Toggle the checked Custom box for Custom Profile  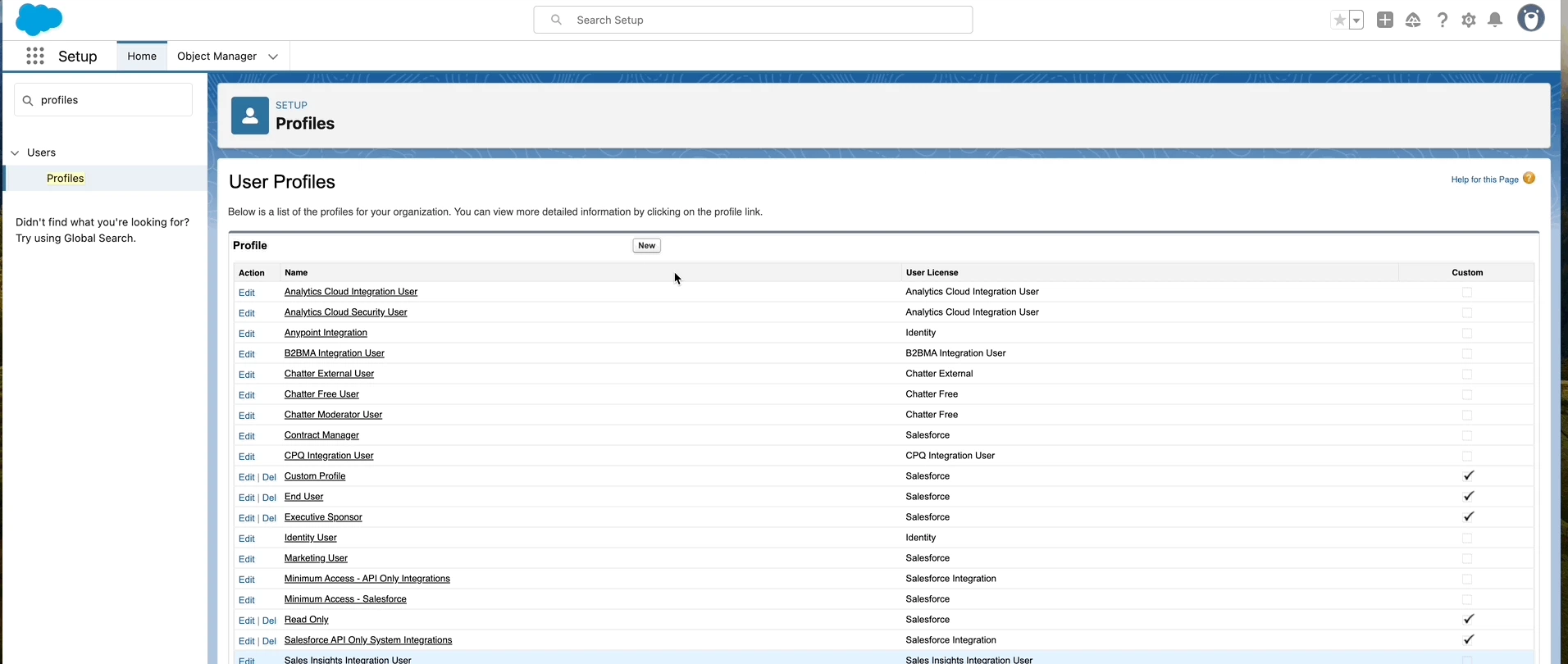click(x=1468, y=475)
